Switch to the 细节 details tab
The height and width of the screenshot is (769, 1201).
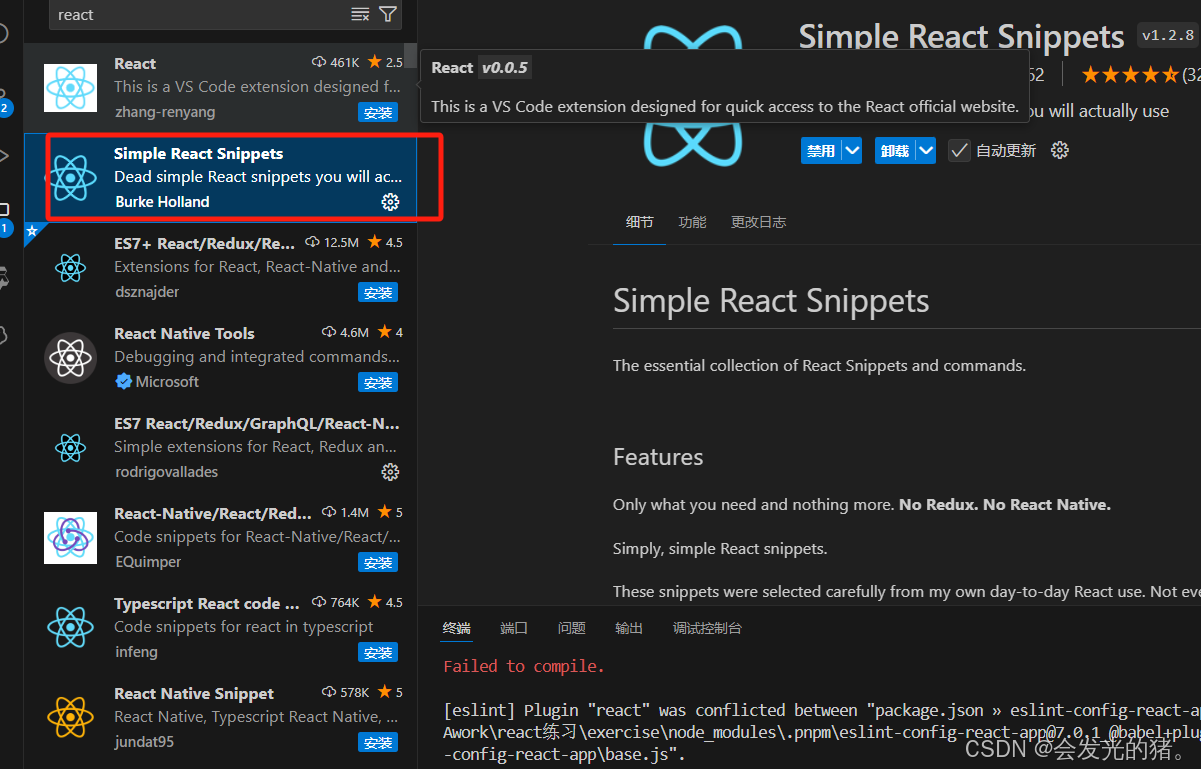pos(640,222)
